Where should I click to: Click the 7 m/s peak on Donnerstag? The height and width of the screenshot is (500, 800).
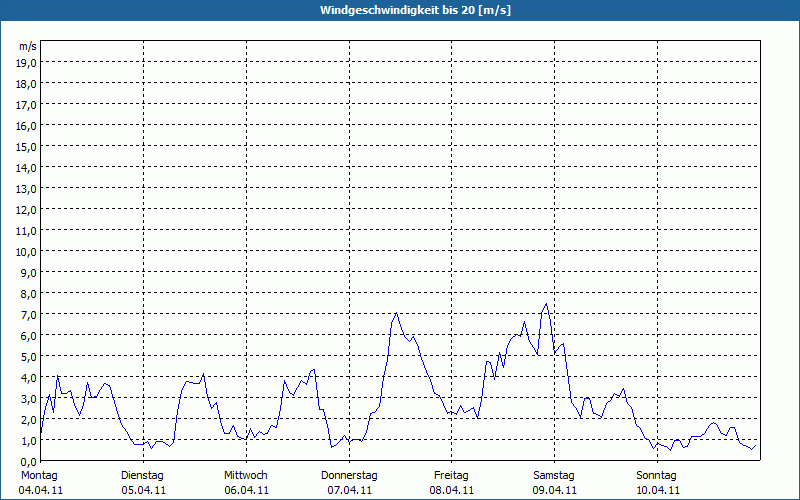(x=396, y=313)
